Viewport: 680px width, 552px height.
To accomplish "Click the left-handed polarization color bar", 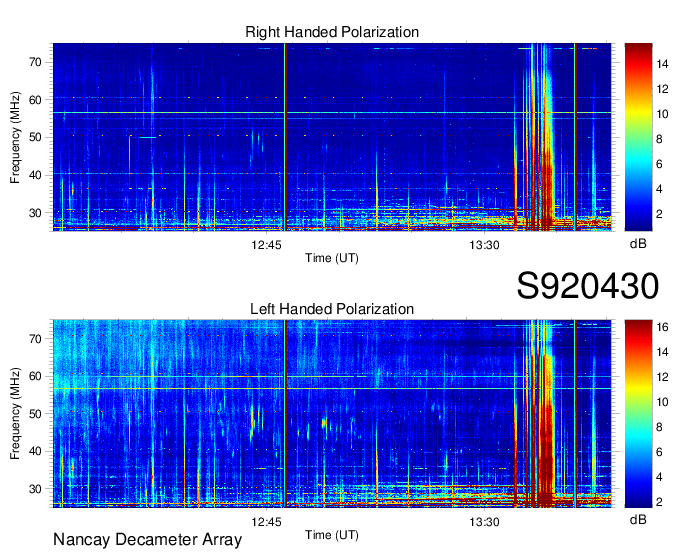I will tap(638, 413).
